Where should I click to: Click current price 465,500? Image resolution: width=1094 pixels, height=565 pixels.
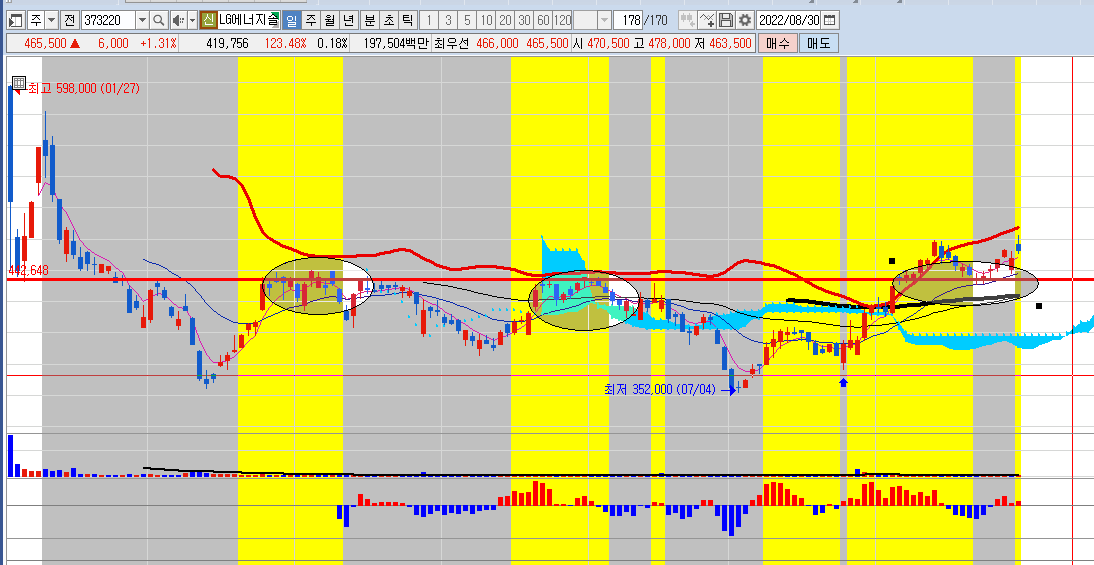45,43
